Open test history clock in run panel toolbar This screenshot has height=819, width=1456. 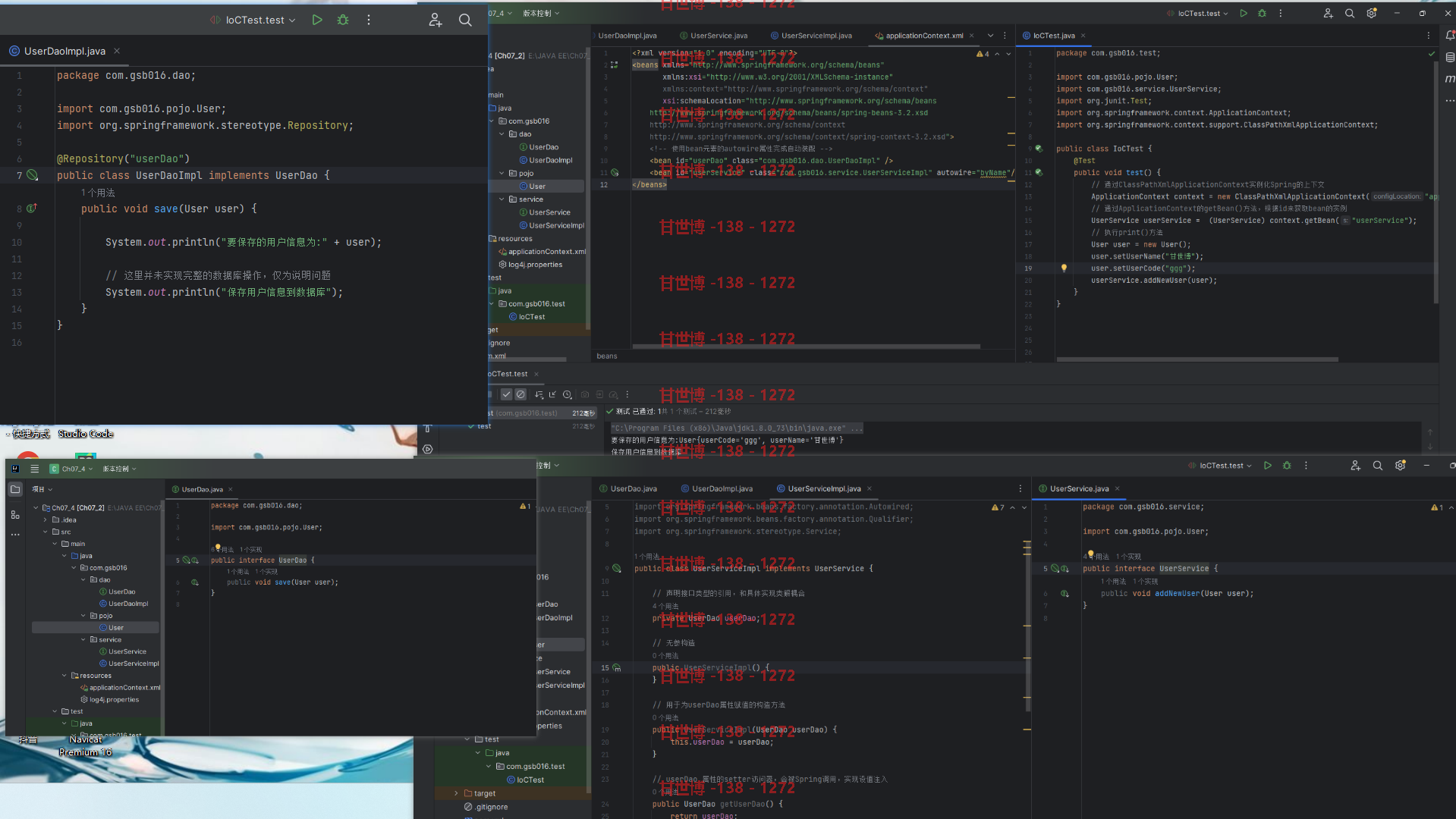point(567,394)
